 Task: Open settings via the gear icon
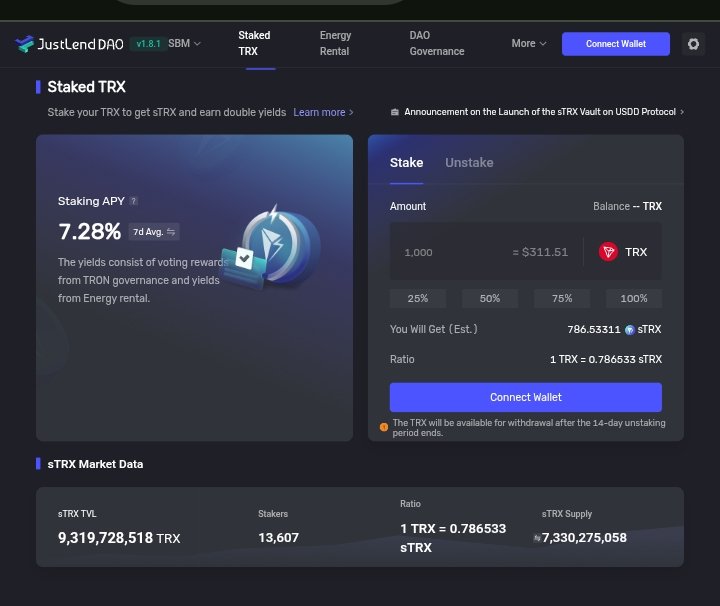click(x=693, y=44)
